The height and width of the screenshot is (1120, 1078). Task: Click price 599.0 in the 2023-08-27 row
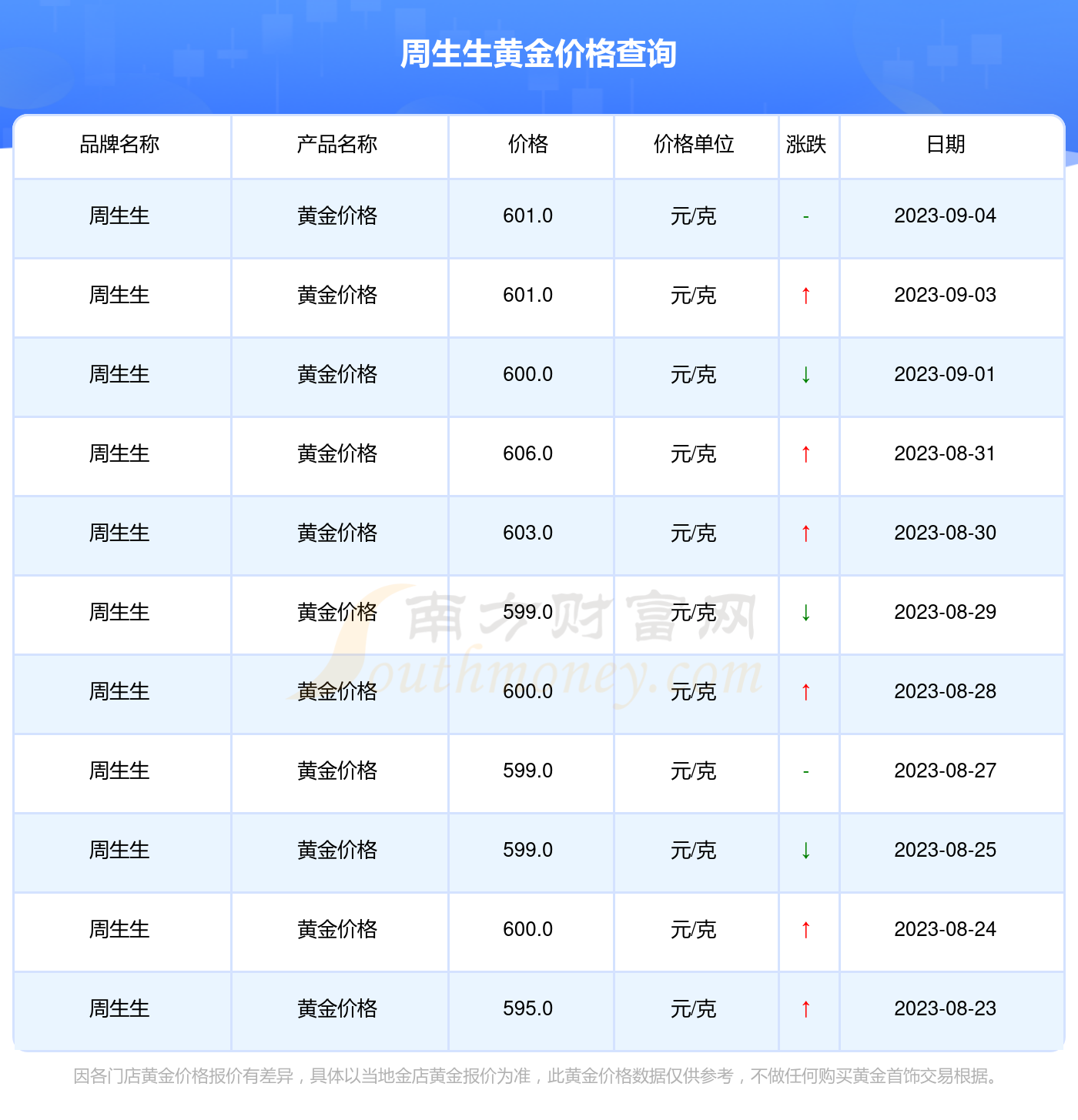[x=528, y=771]
